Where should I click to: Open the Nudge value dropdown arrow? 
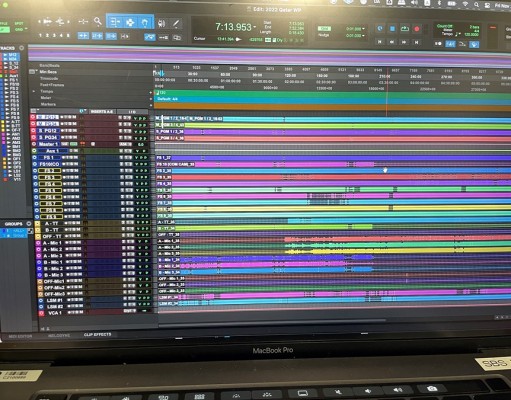pos(363,35)
